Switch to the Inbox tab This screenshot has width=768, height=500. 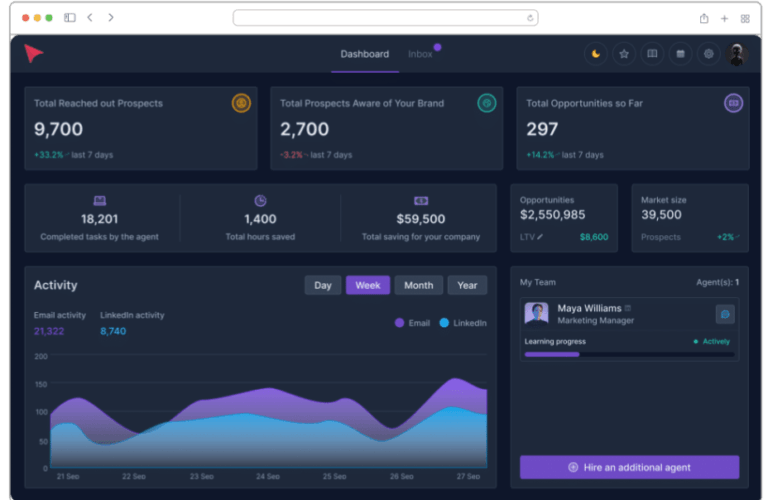pos(420,54)
